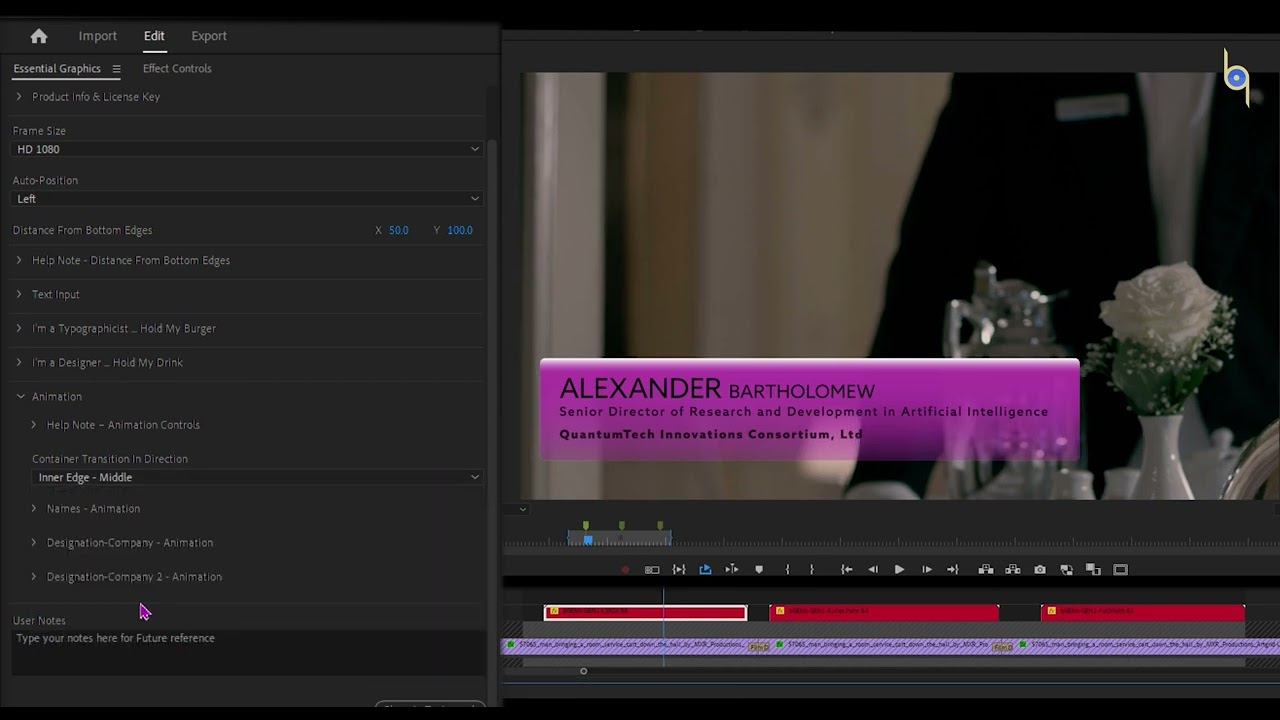
Task: Expand I'm a Designer … Hold My Drink
Action: click(19, 363)
